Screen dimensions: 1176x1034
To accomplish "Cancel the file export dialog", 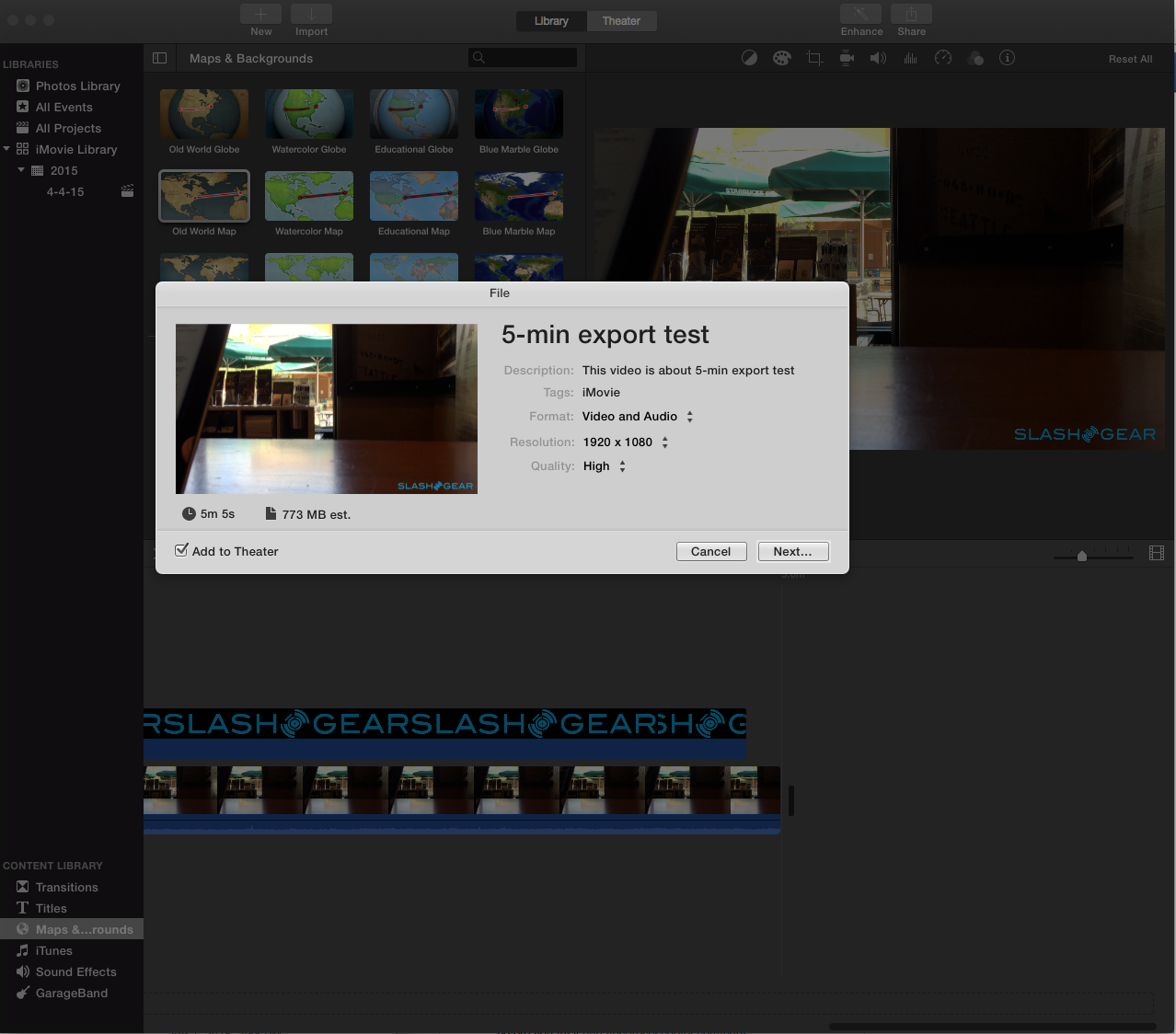I will 710,551.
